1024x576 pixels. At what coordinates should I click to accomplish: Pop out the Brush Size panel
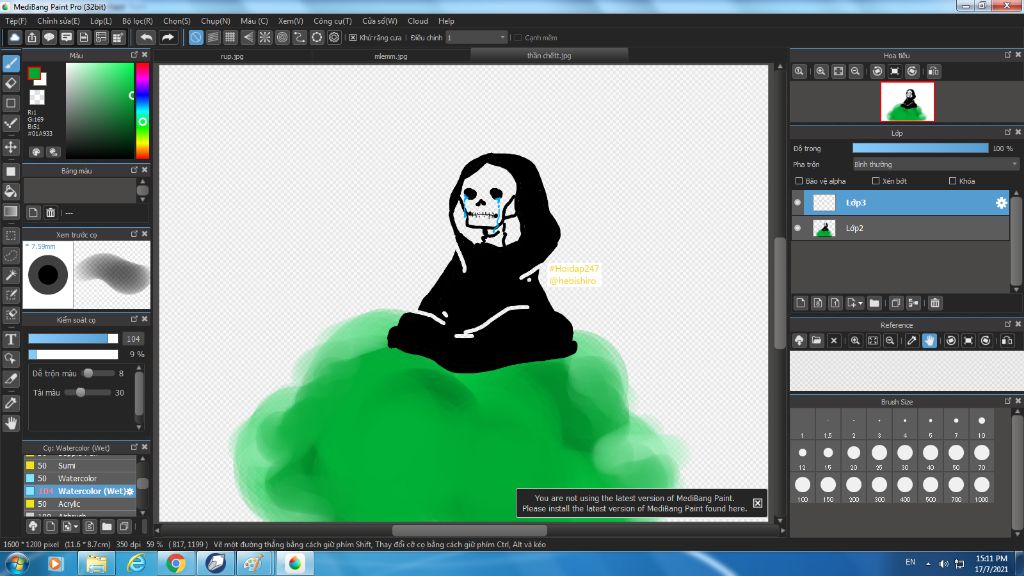point(1008,401)
